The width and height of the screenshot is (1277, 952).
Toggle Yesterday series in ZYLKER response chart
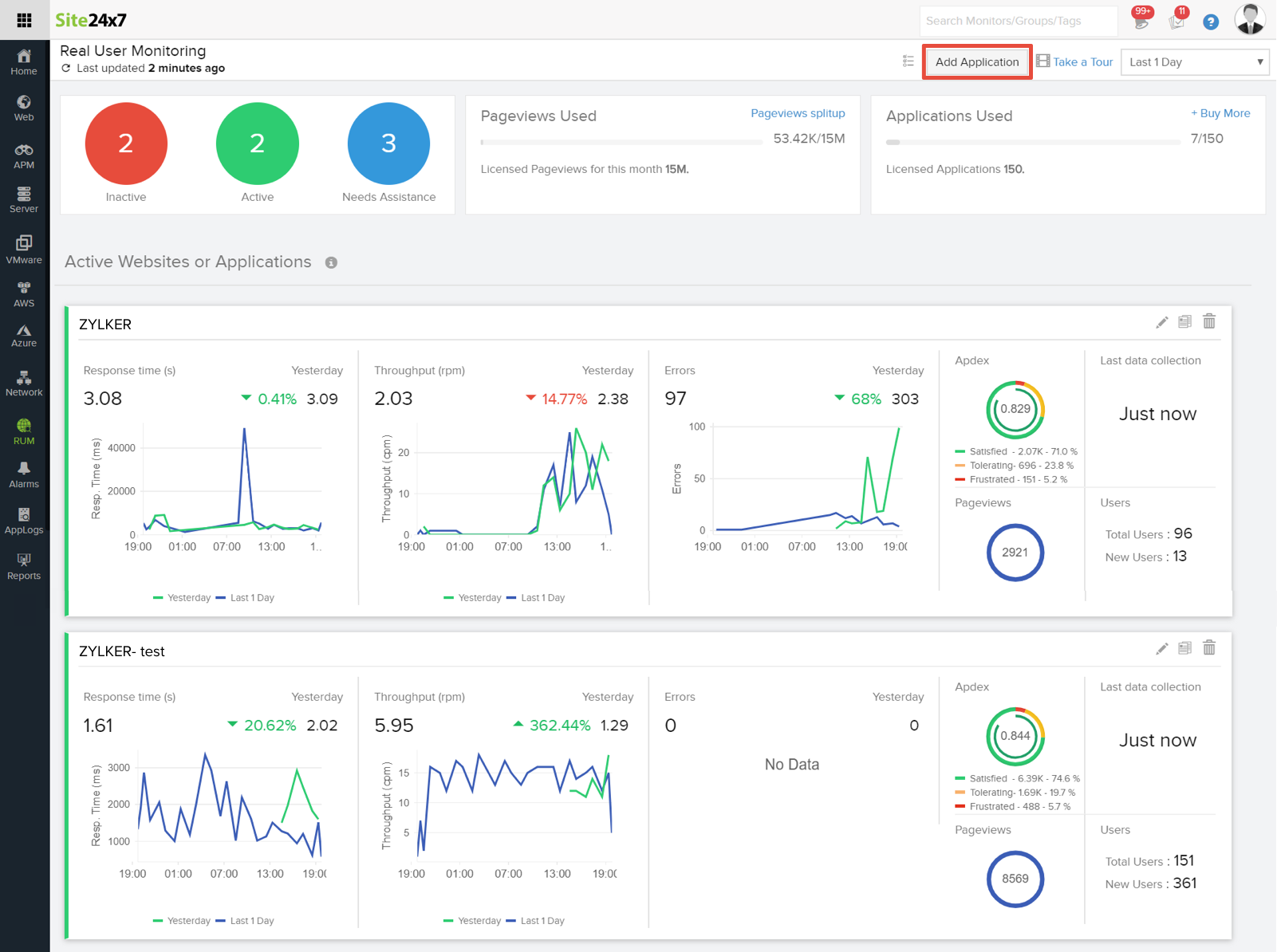tap(182, 598)
